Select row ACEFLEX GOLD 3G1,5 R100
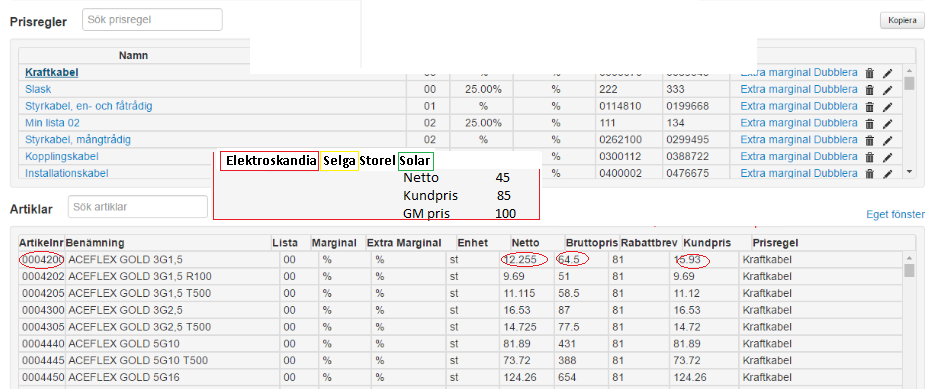Image resolution: width=931 pixels, height=389 pixels. click(x=460, y=277)
